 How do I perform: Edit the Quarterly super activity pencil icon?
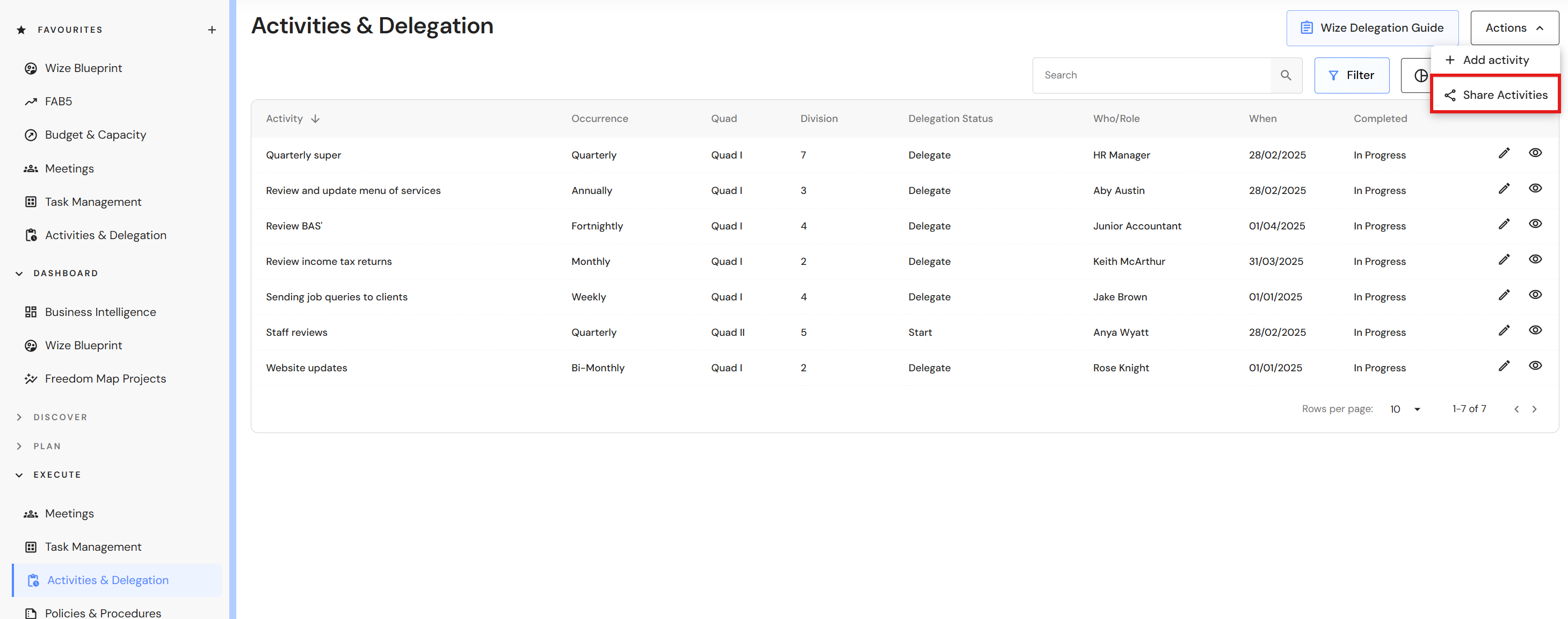pyautogui.click(x=1504, y=154)
